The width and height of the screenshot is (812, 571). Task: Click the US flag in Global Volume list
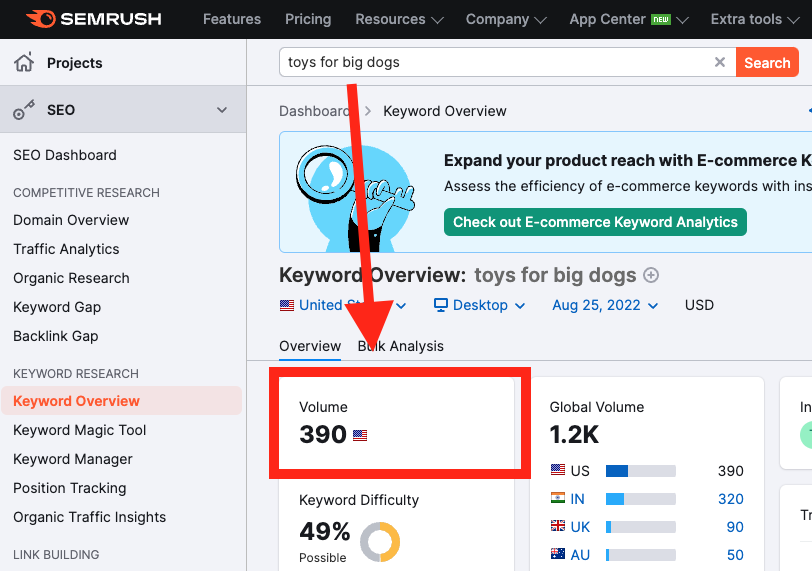click(558, 470)
